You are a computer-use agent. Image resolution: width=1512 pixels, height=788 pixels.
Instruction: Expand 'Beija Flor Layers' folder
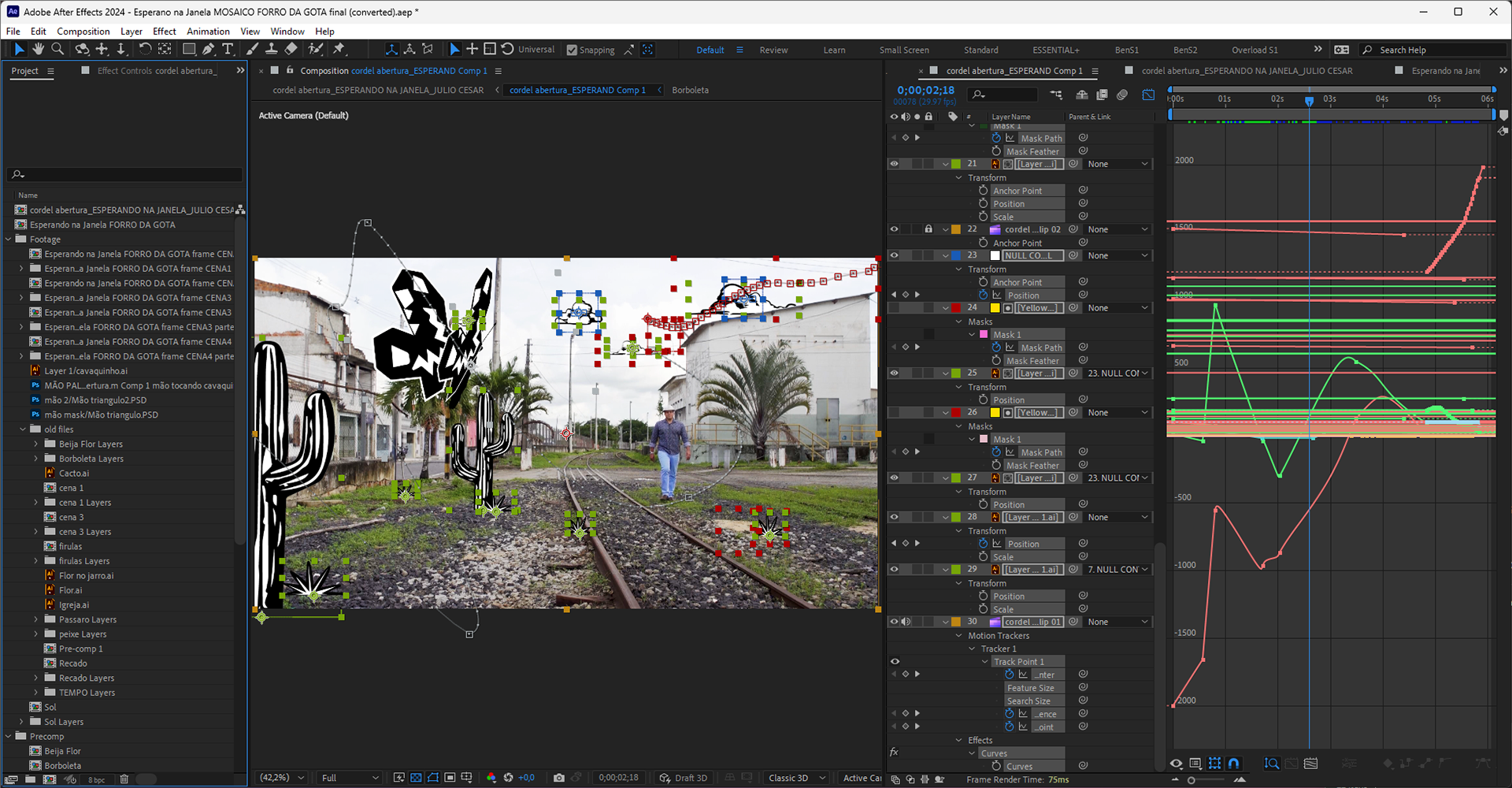click(x=35, y=444)
